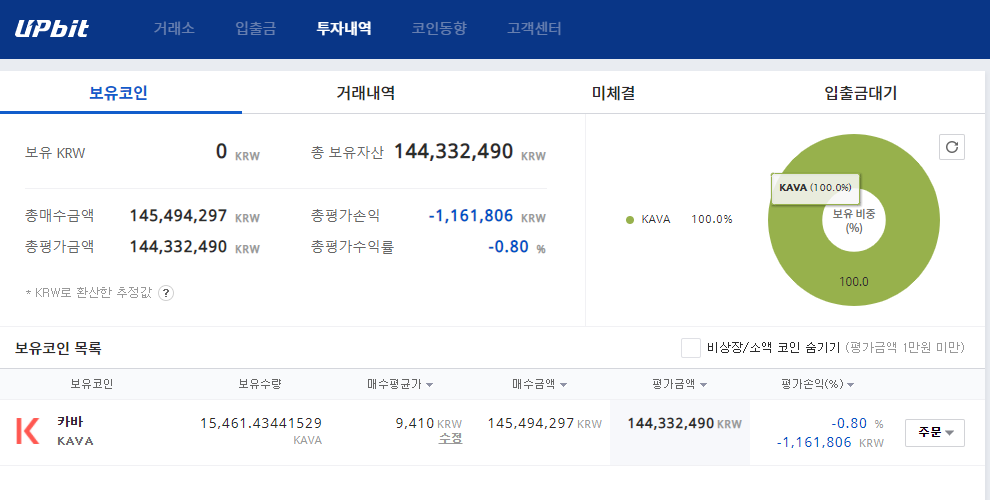Switch to the 미체결 tab
Screen dimensions: 990x500
tap(613, 93)
